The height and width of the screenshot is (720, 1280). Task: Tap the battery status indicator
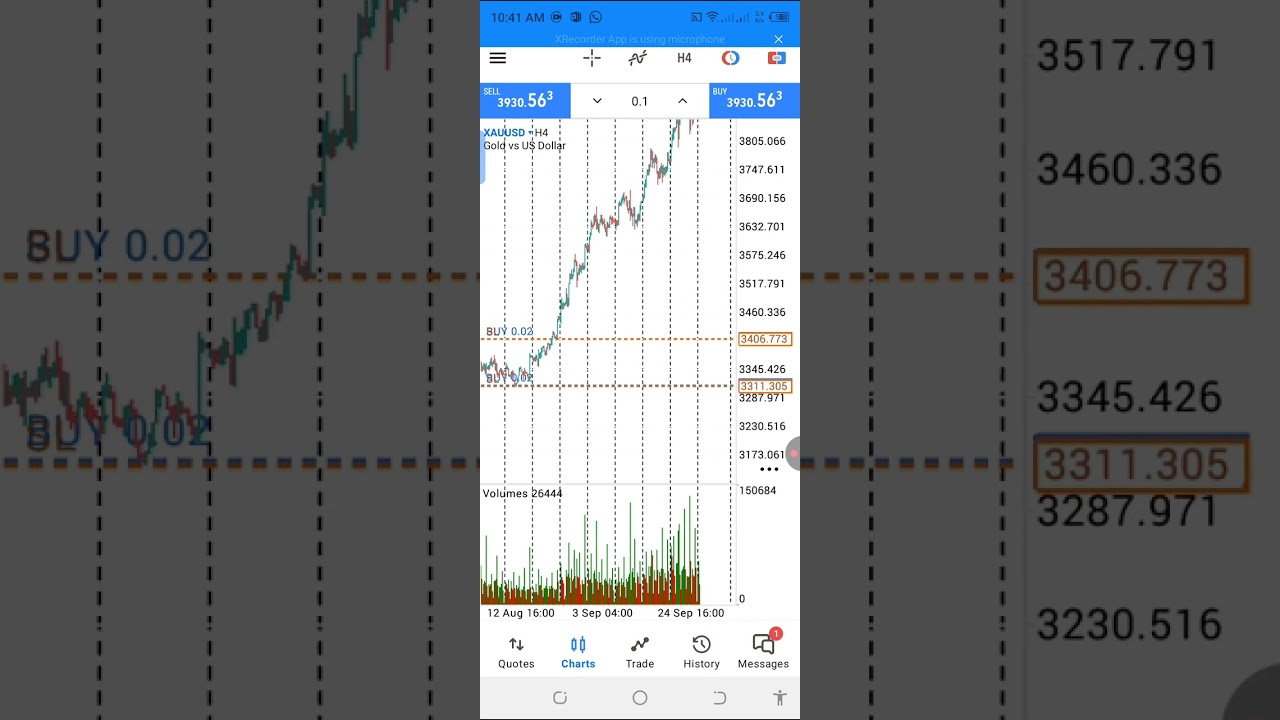(780, 17)
